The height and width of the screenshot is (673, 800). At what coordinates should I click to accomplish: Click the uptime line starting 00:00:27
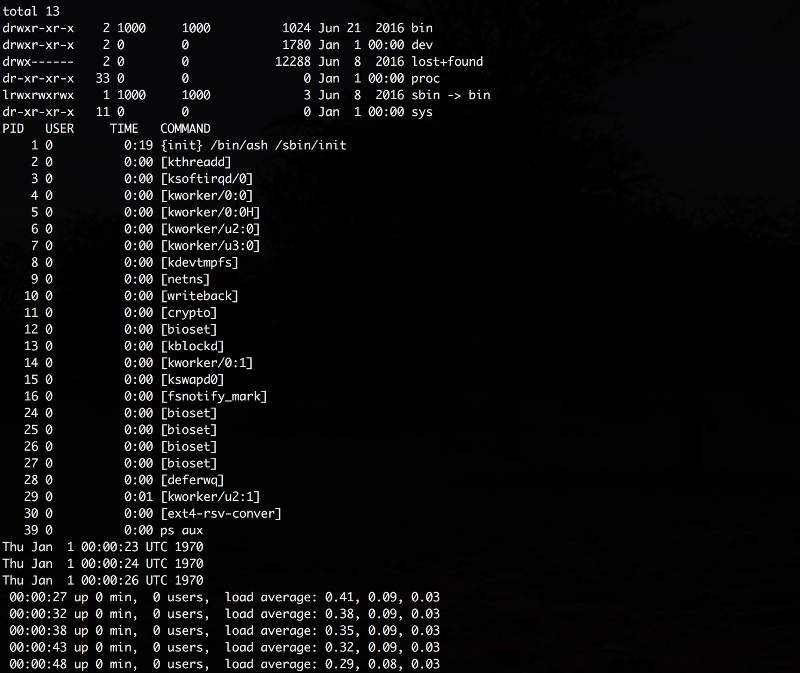[224, 597]
